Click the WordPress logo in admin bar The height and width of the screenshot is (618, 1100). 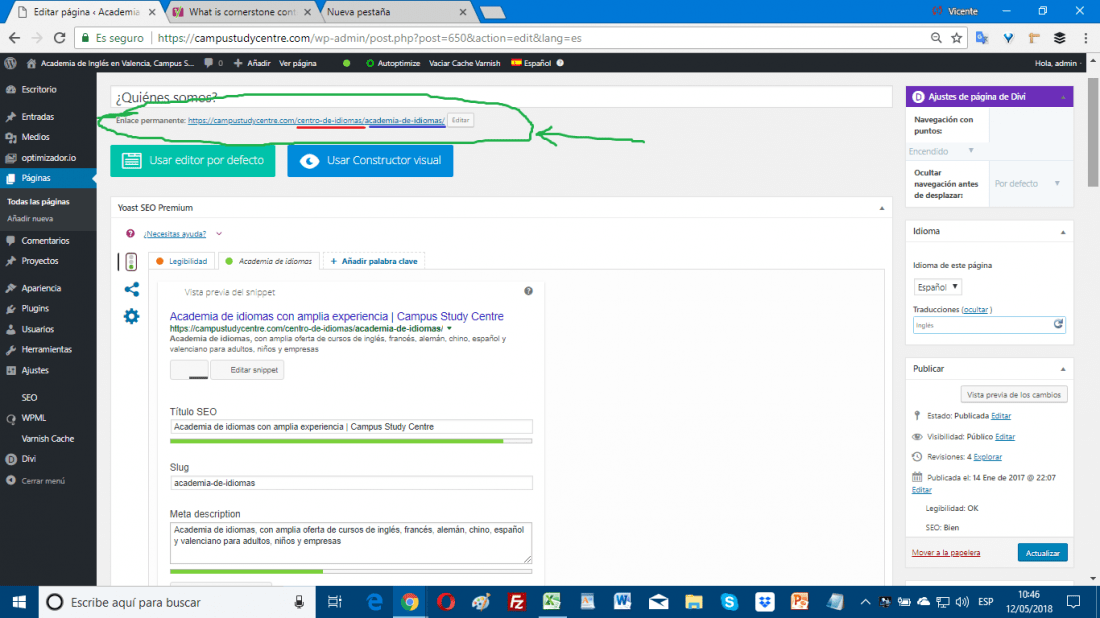point(11,63)
